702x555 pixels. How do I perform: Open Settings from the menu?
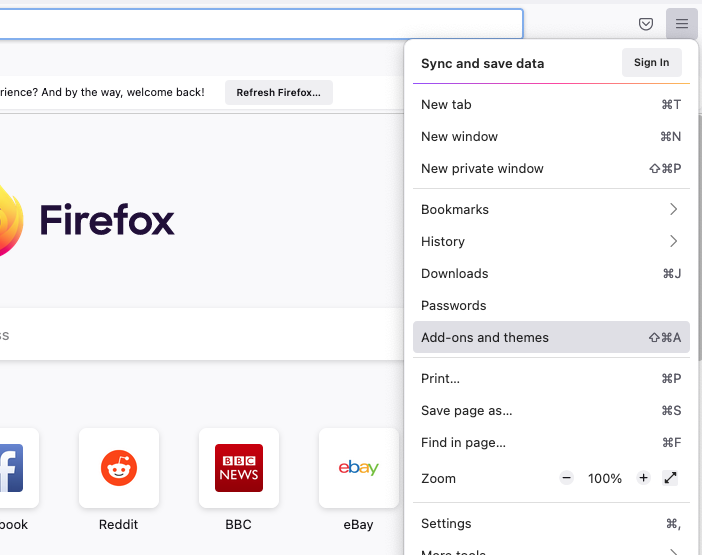551,524
